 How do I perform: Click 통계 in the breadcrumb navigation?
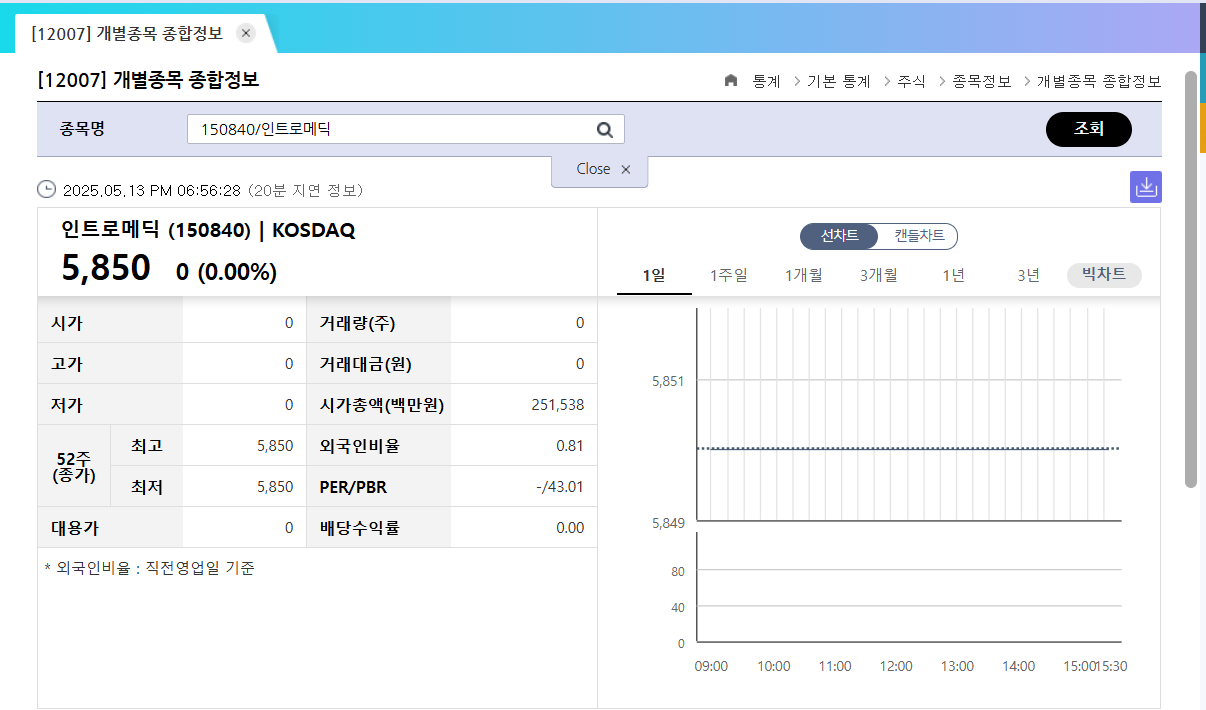(x=765, y=82)
